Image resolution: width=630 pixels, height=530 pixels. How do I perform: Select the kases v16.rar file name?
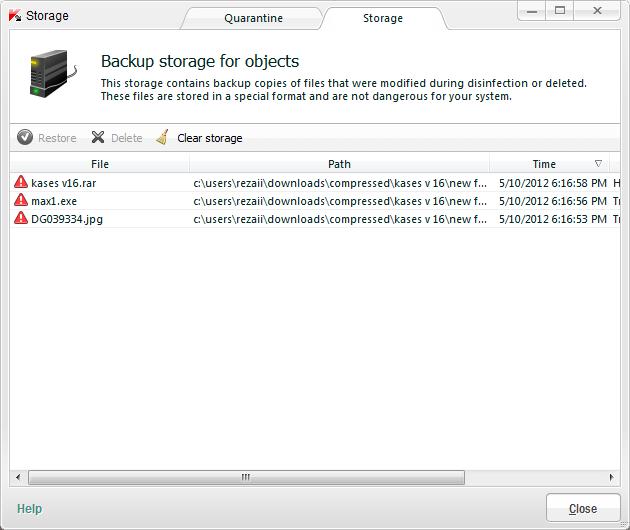63,183
